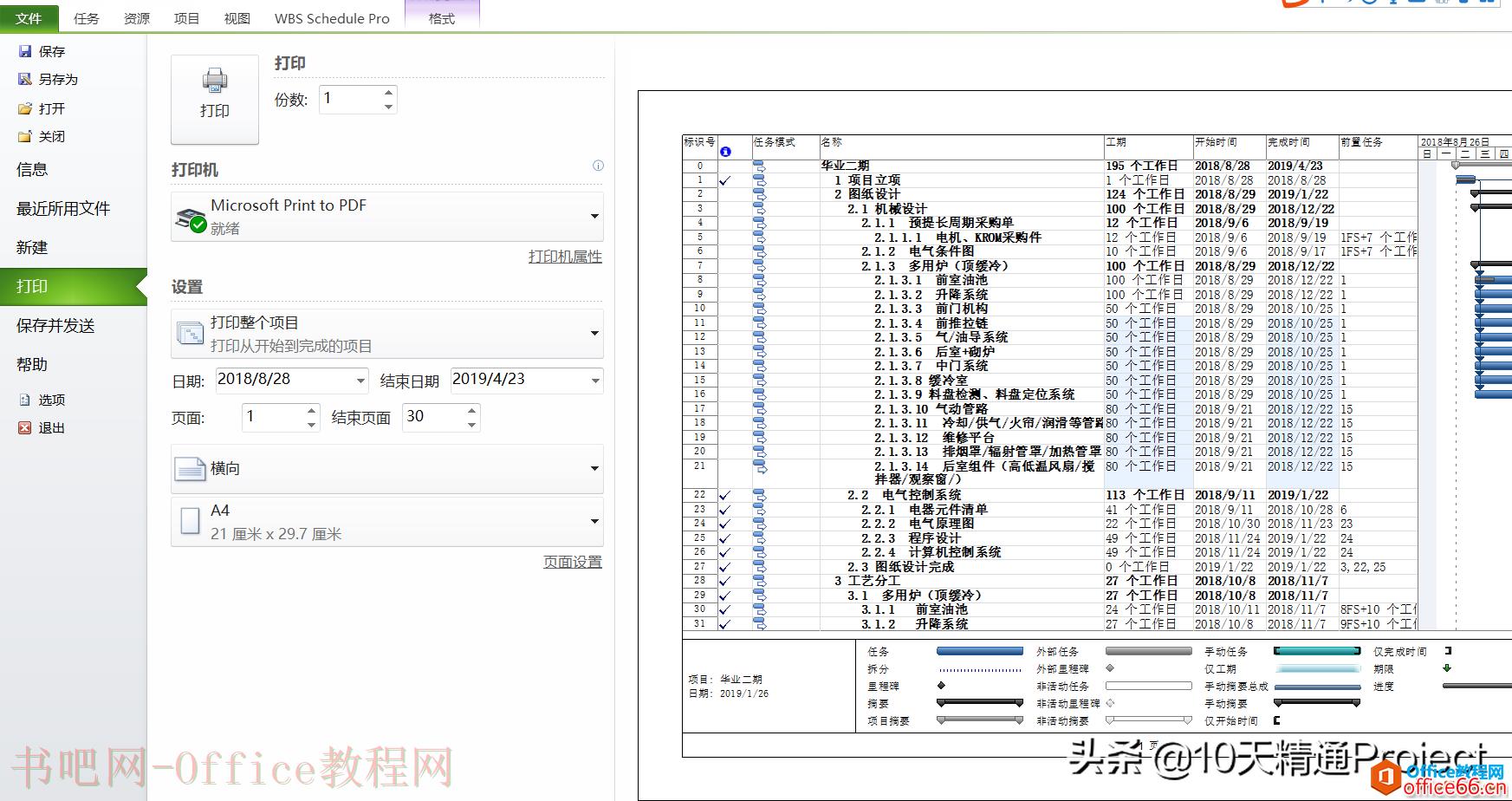The image size is (1512, 801).
Task: Click the Save As icon
Action: pos(25,79)
